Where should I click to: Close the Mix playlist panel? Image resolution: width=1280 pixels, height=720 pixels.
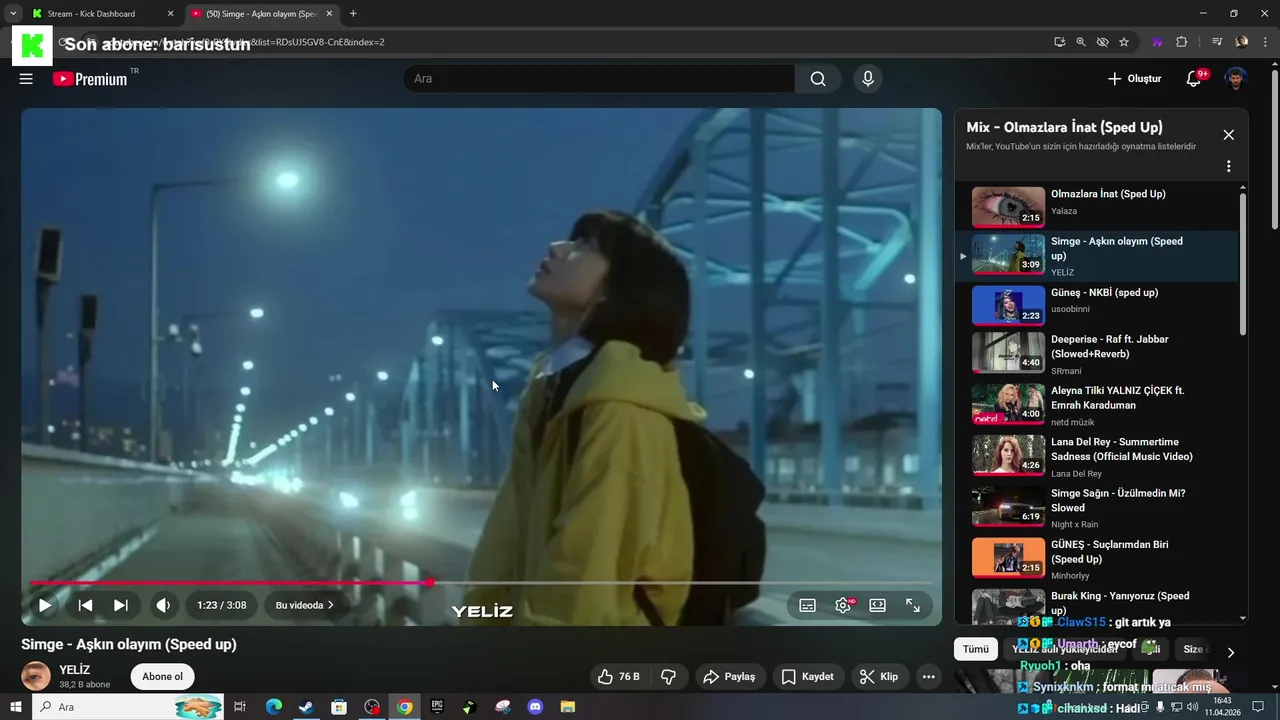click(x=1229, y=135)
